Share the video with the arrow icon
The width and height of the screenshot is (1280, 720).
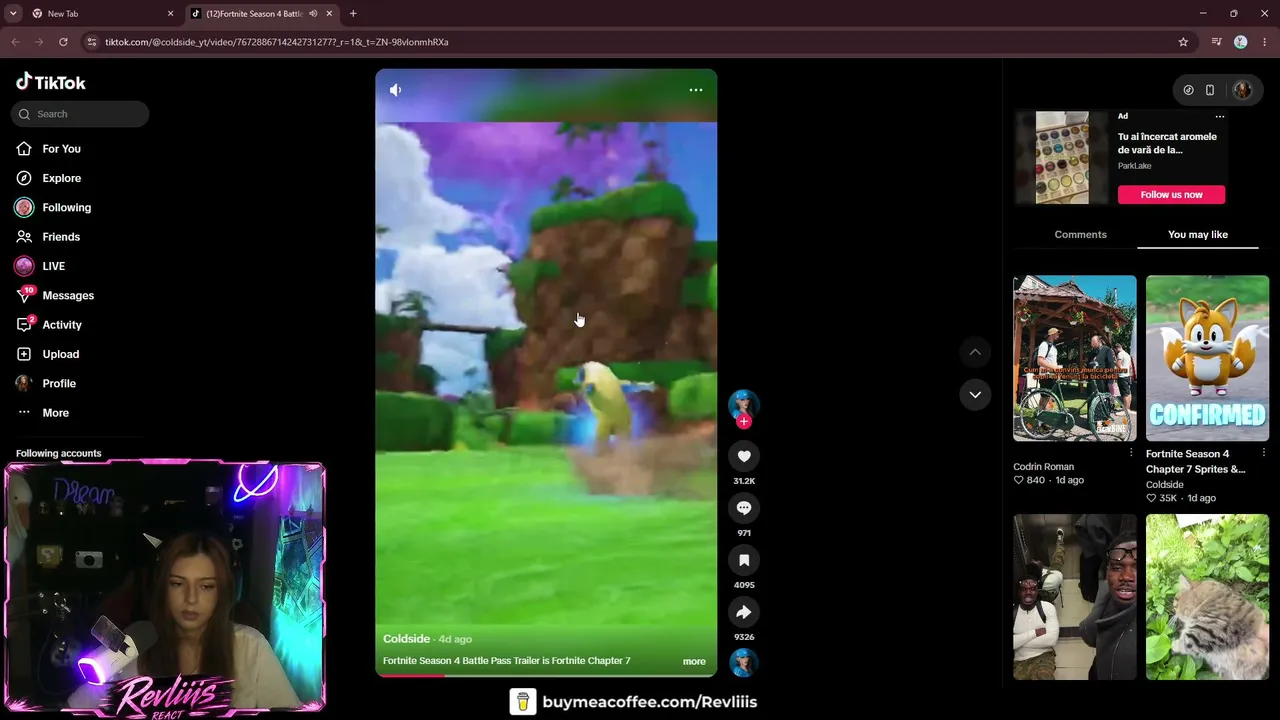(744, 612)
